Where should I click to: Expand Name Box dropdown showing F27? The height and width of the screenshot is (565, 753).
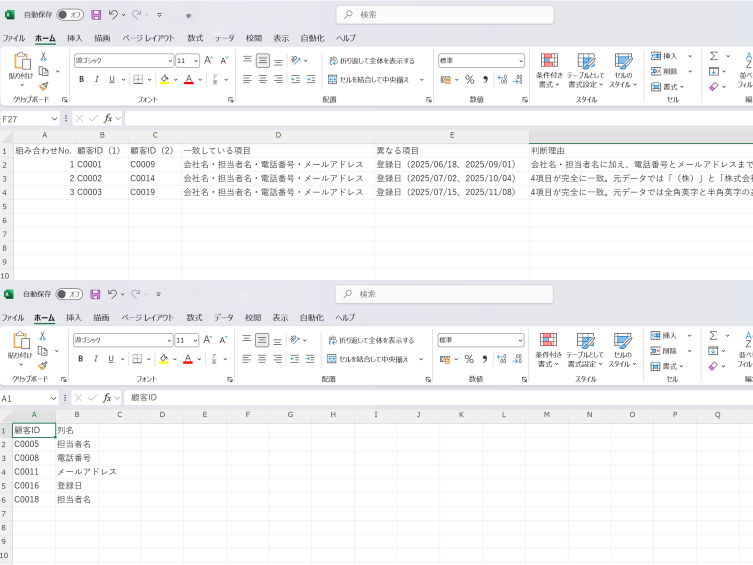54,119
